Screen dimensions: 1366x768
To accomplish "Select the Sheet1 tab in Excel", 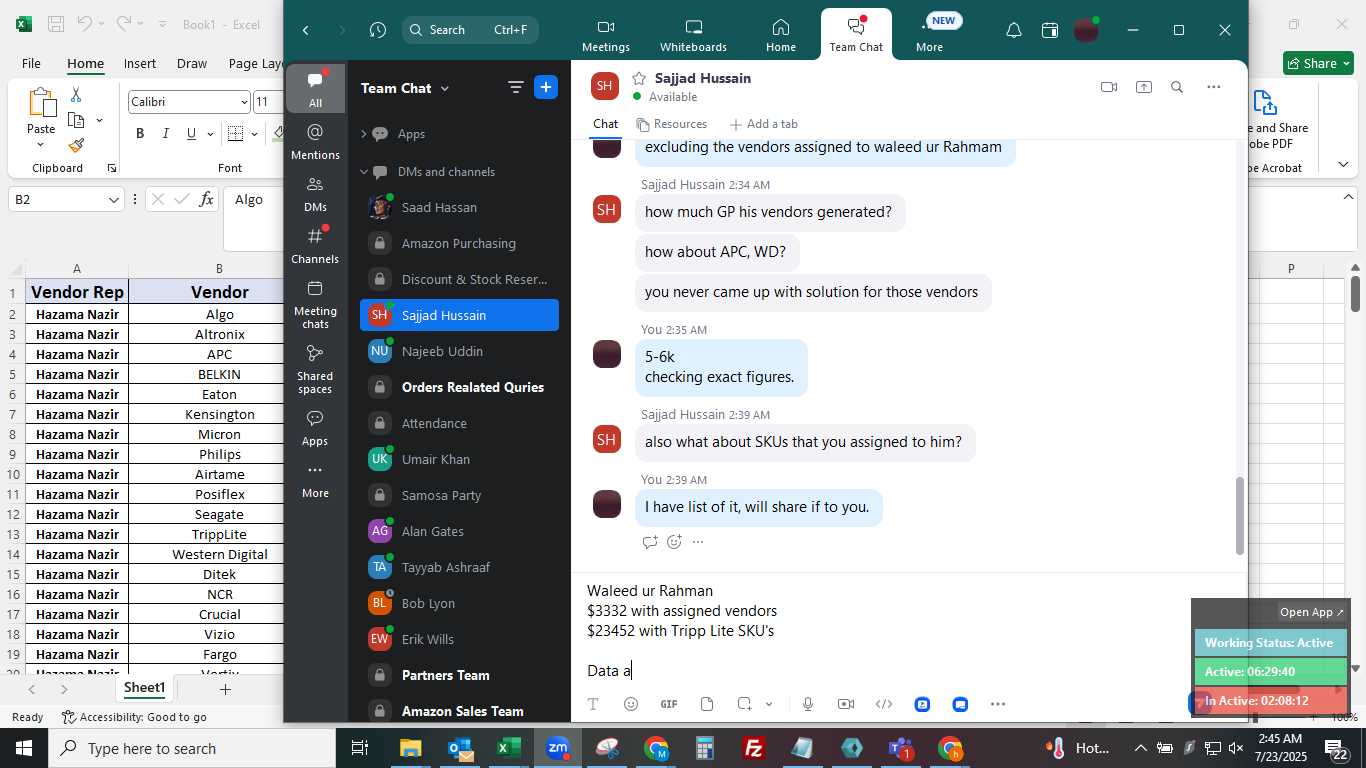I will pyautogui.click(x=144, y=688).
